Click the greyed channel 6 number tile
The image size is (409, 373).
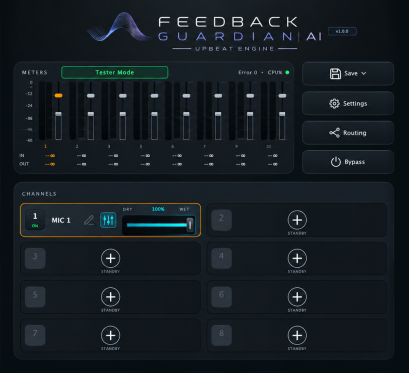(x=222, y=297)
